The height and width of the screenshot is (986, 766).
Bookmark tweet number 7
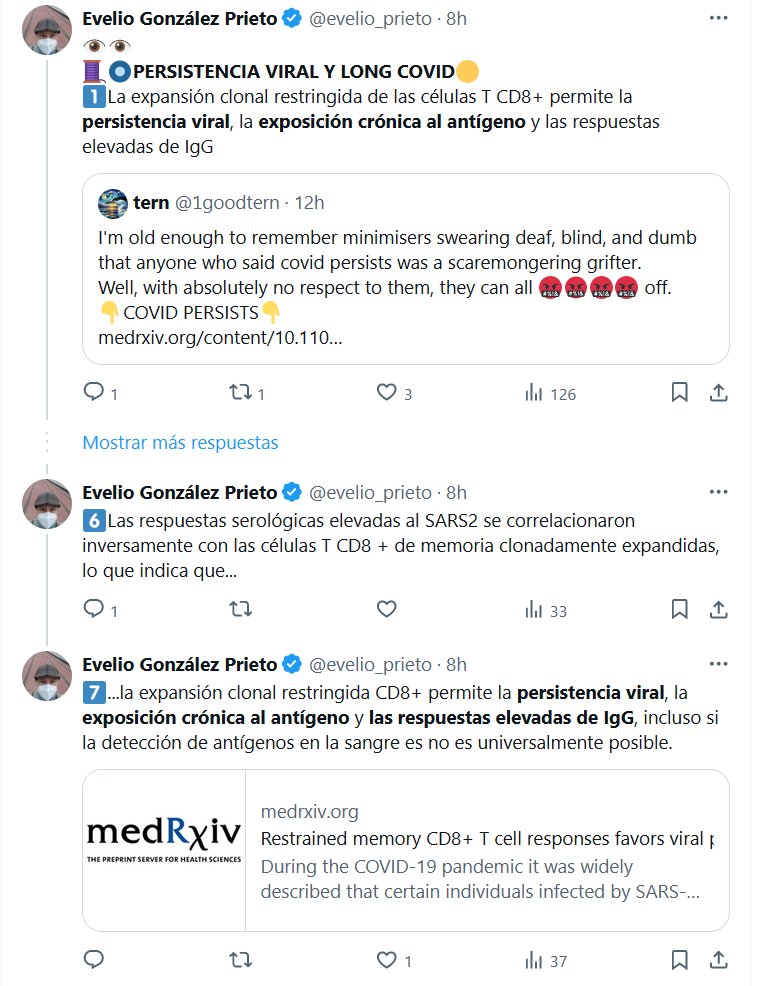tap(679, 961)
